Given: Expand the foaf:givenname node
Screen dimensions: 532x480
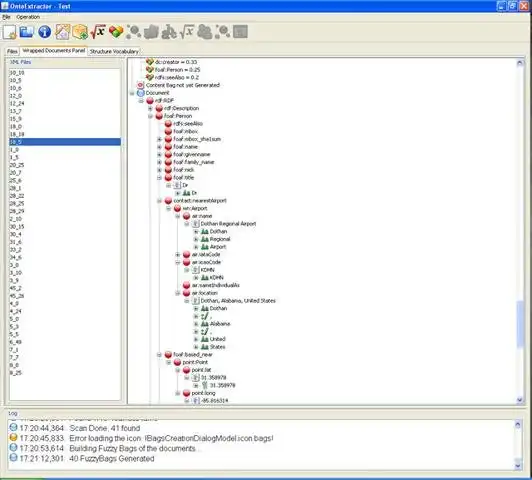Looking at the screenshot, I should [x=159, y=155].
